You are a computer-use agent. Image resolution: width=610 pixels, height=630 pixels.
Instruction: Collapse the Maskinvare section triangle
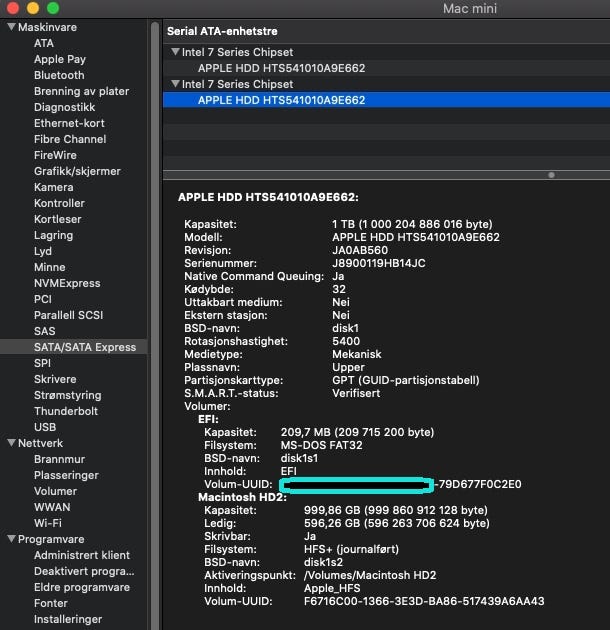[10, 27]
